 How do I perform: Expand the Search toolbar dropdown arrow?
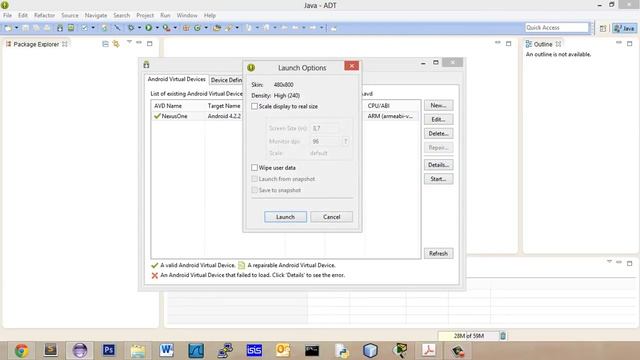coord(237,28)
